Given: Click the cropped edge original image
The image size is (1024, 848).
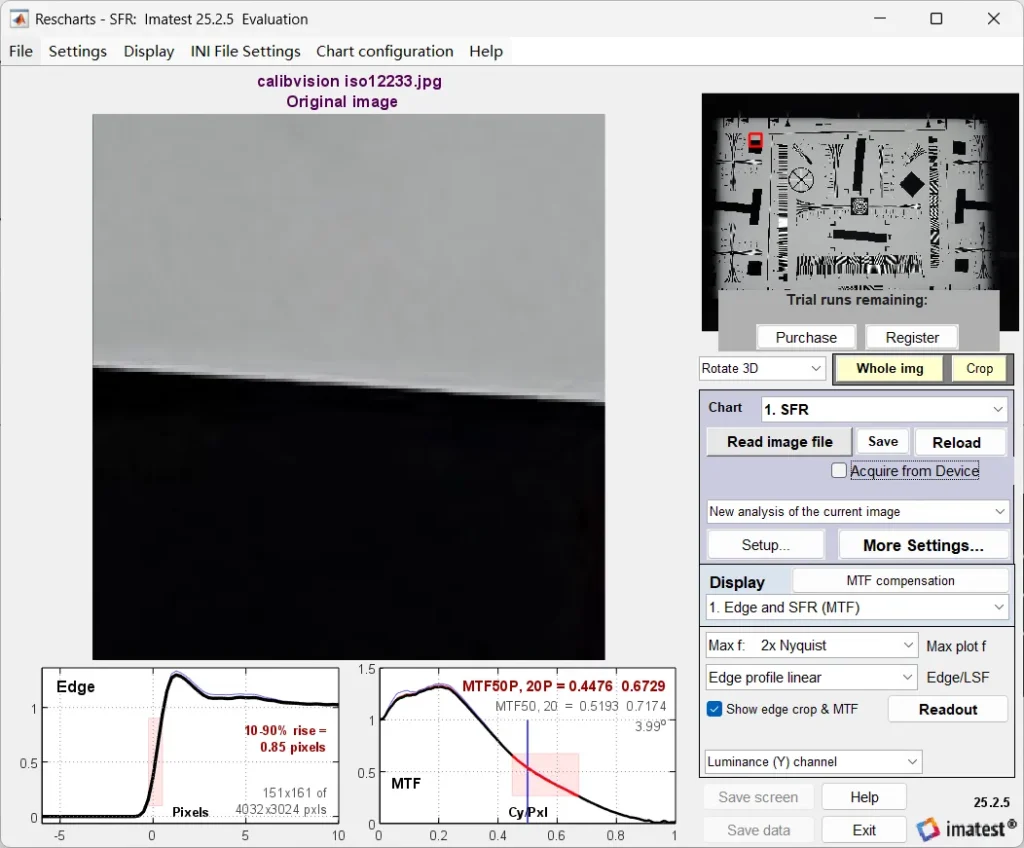Looking at the screenshot, I should [349, 387].
